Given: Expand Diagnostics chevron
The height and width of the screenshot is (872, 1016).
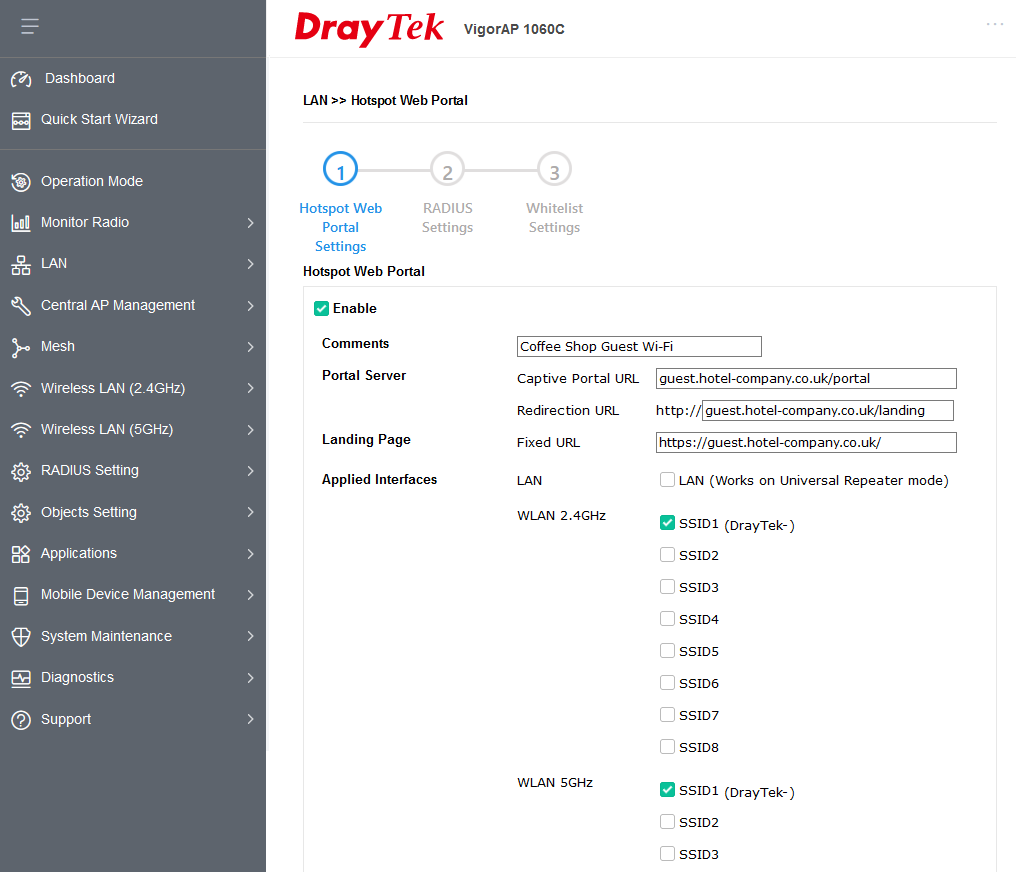Looking at the screenshot, I should pyautogui.click(x=250, y=678).
